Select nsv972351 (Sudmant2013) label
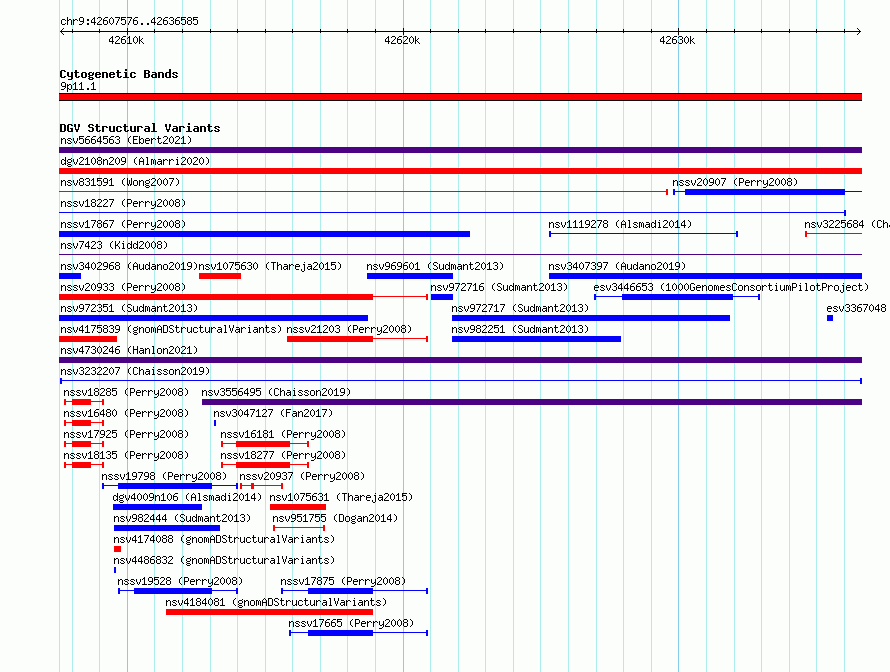The image size is (890, 672). pos(129,308)
